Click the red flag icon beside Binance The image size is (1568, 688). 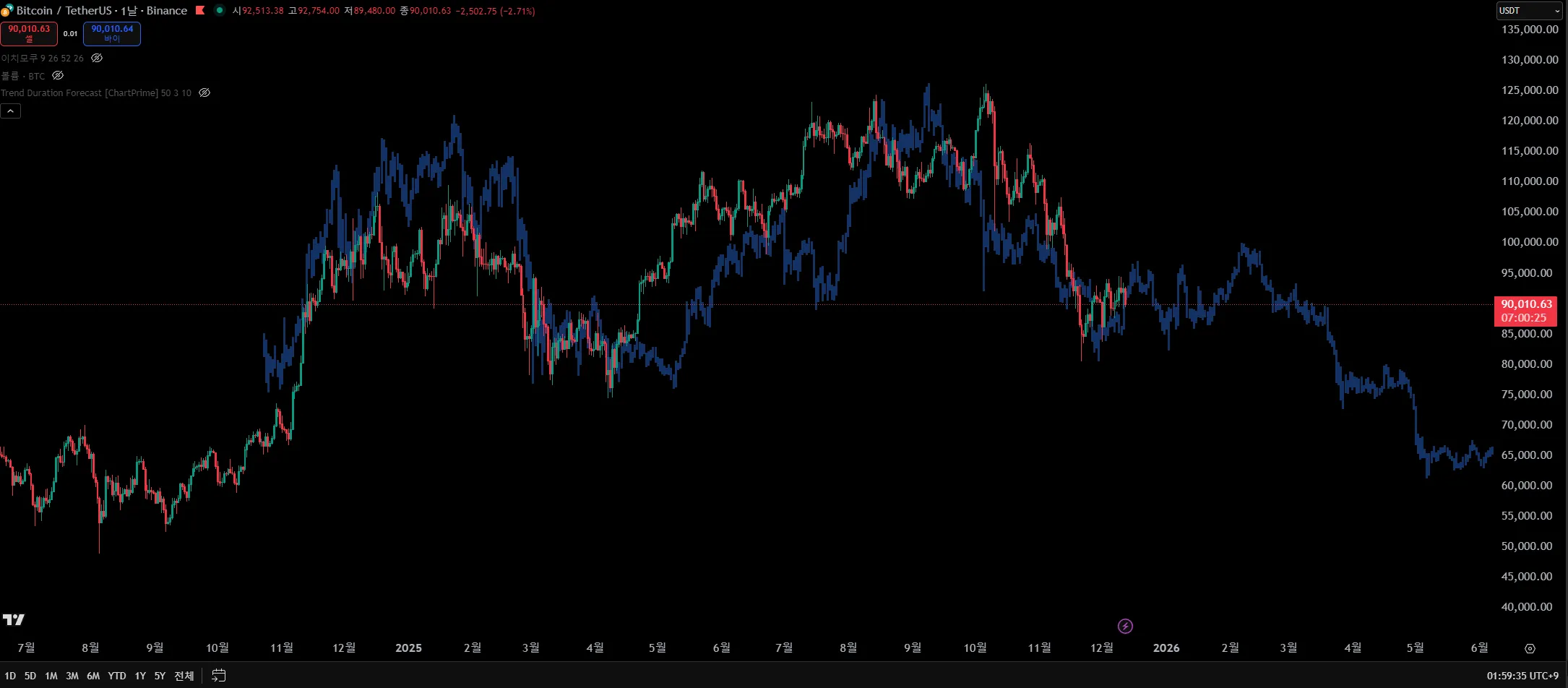pos(200,10)
